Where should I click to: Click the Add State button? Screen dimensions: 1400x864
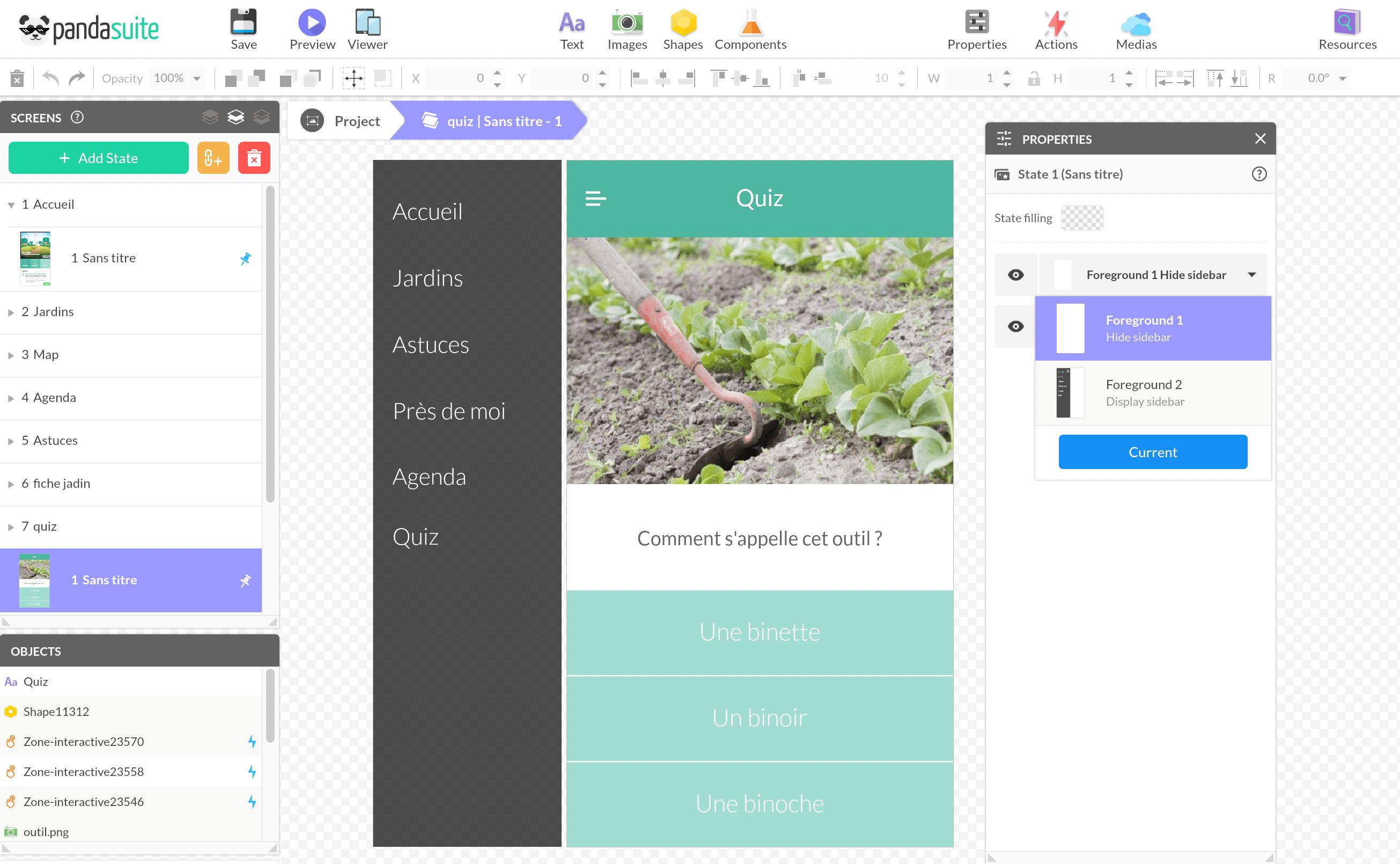tap(98, 158)
